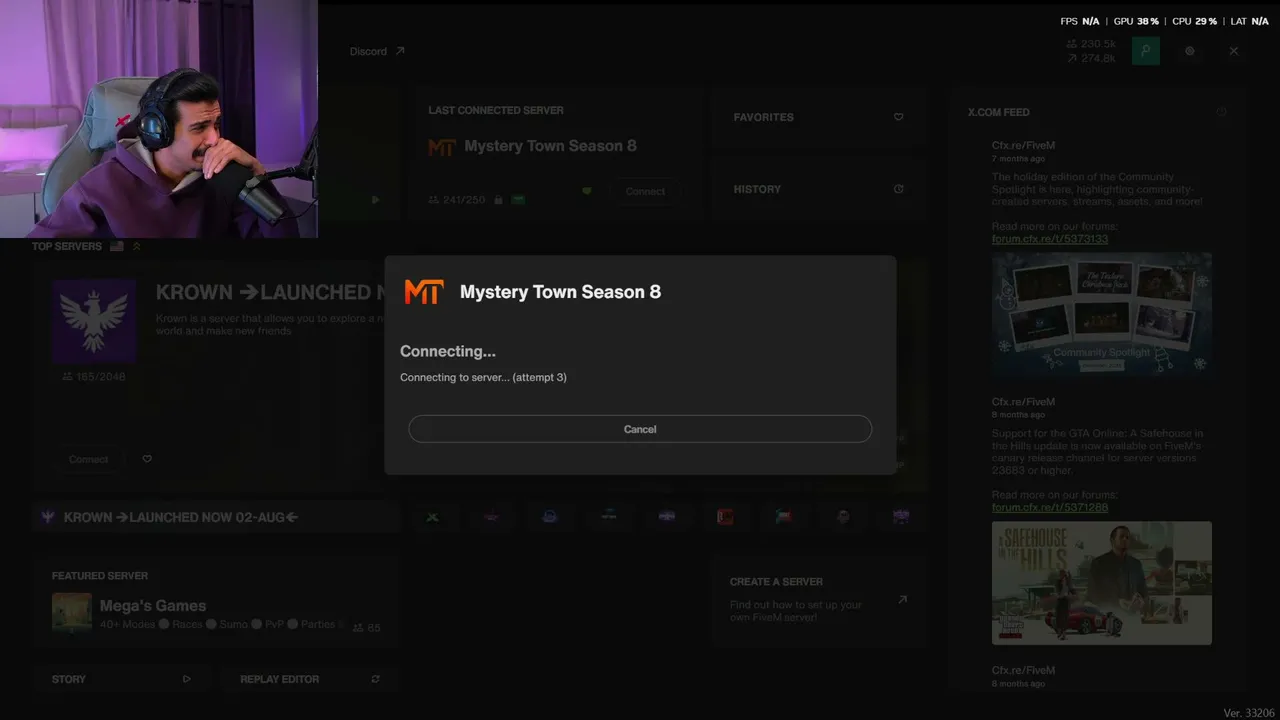Select the last purple server icon in carousel
Viewport: 1280px width, 720px height.
(x=901, y=517)
